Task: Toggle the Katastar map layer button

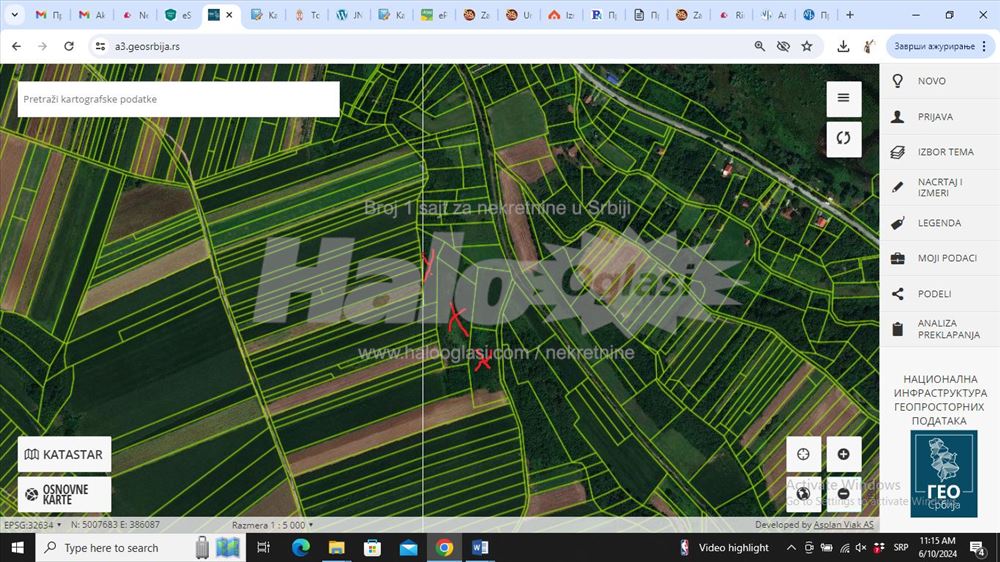Action: pyautogui.click(x=65, y=454)
